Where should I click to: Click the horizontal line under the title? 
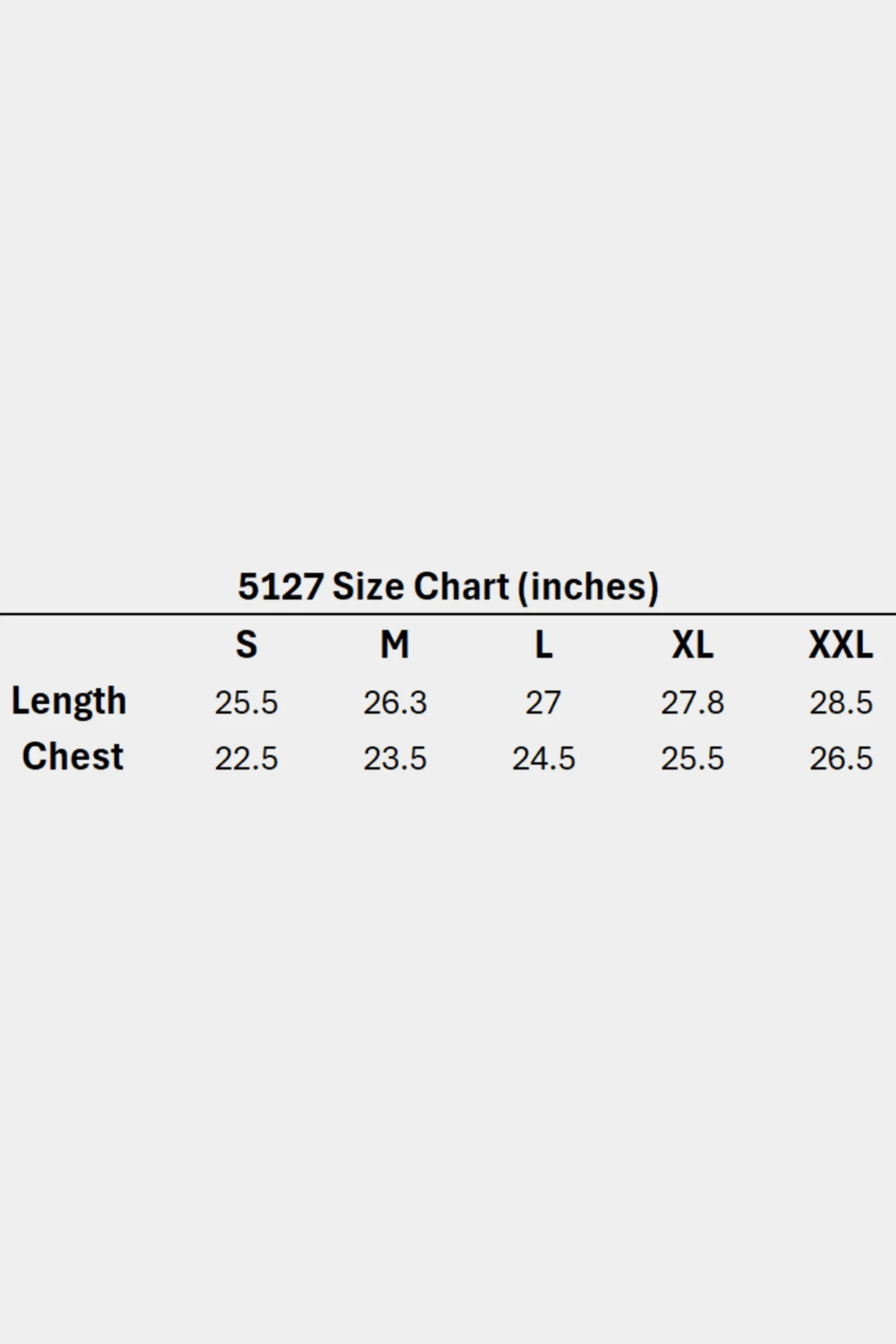point(448,614)
